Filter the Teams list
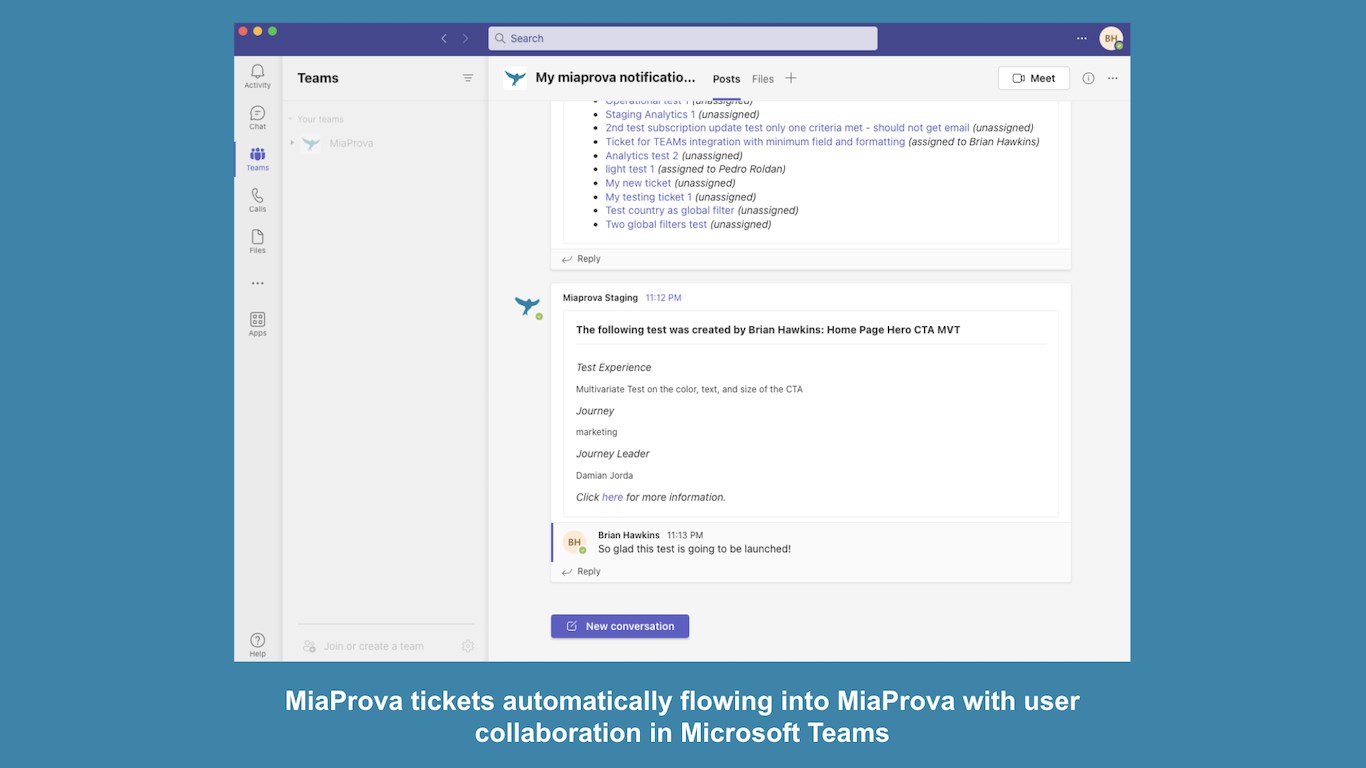The height and width of the screenshot is (768, 1366). 468,78
